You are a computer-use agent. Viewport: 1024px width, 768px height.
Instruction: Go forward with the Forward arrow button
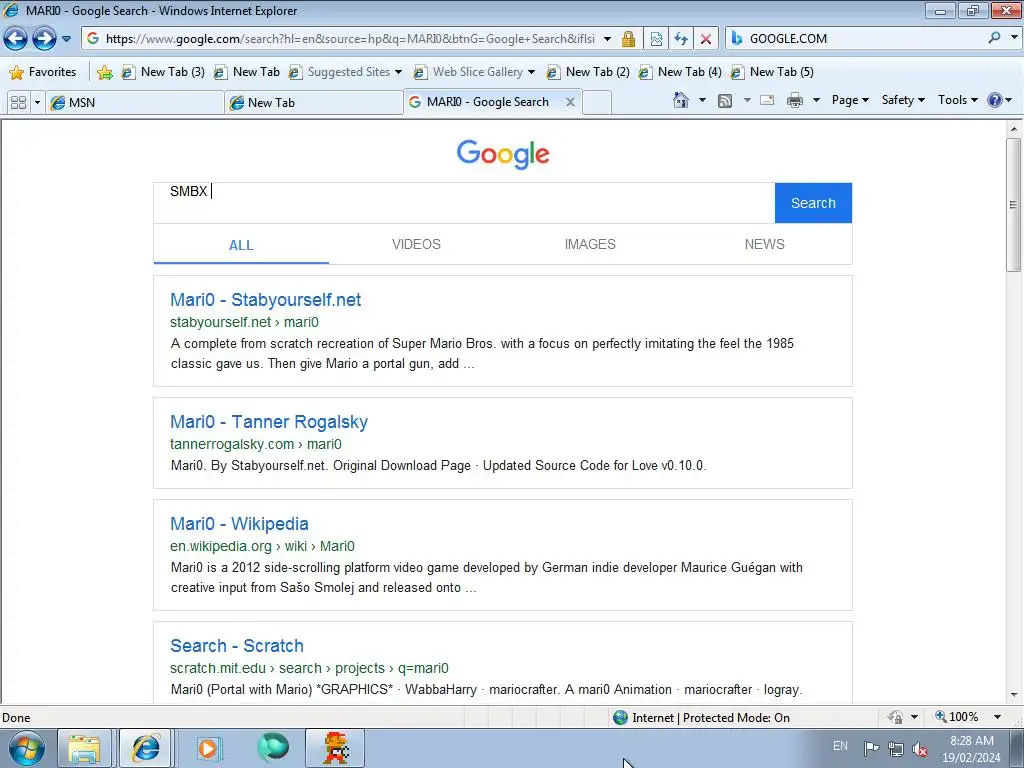coord(44,39)
